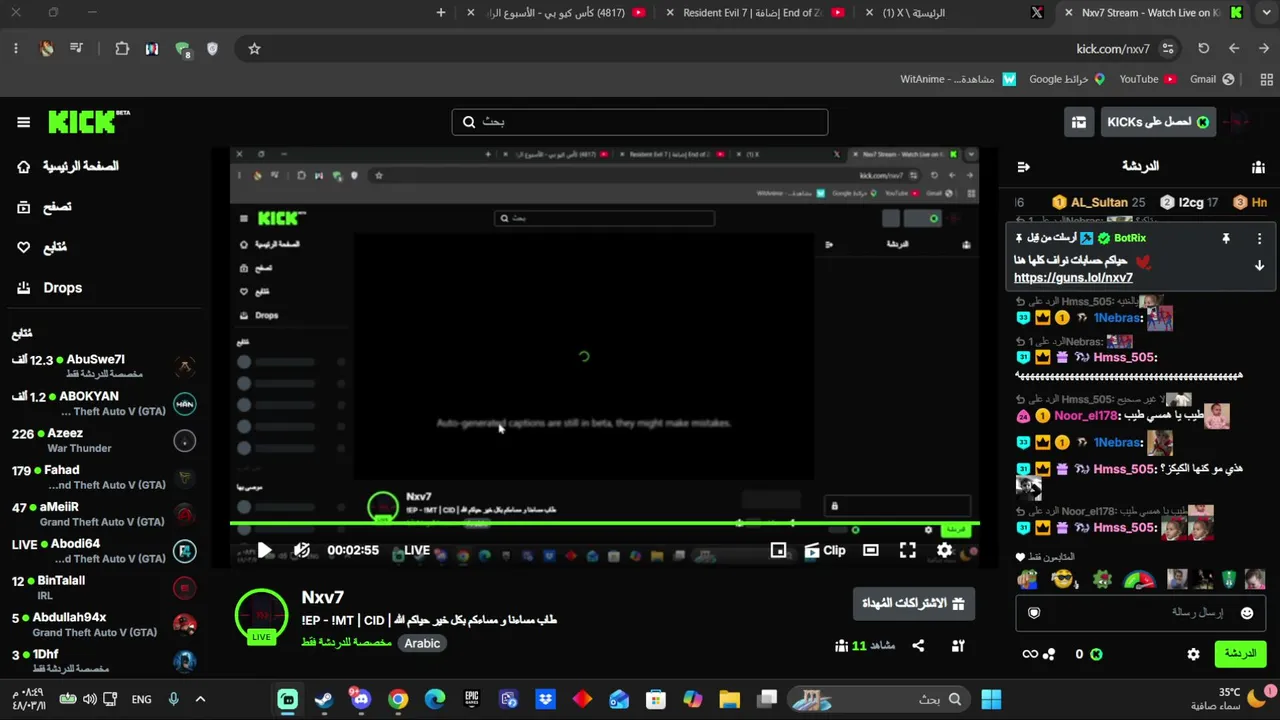Insert the sunglasses emote
The image size is (1280, 720).
click(x=1064, y=579)
